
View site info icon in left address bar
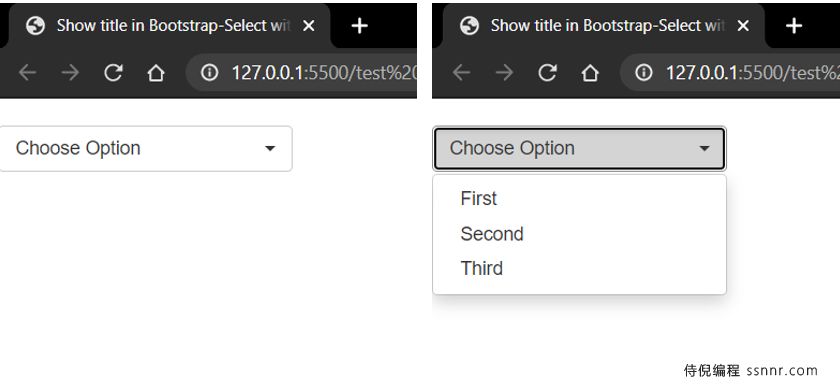point(209,72)
